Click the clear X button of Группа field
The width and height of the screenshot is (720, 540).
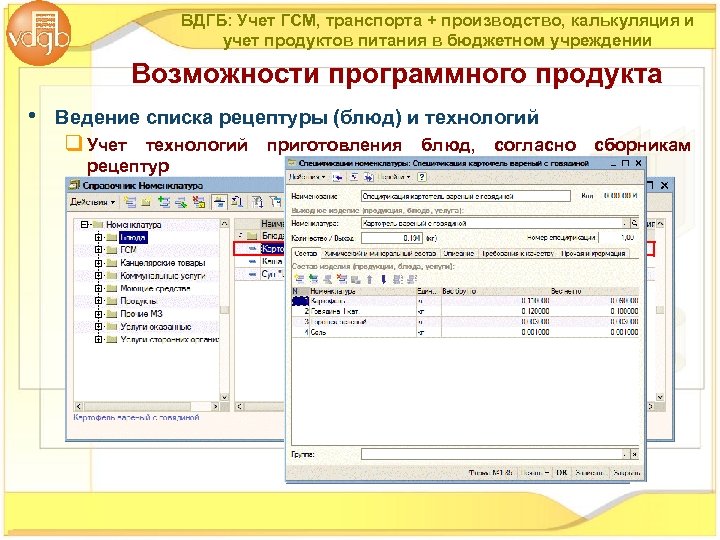coord(635,454)
